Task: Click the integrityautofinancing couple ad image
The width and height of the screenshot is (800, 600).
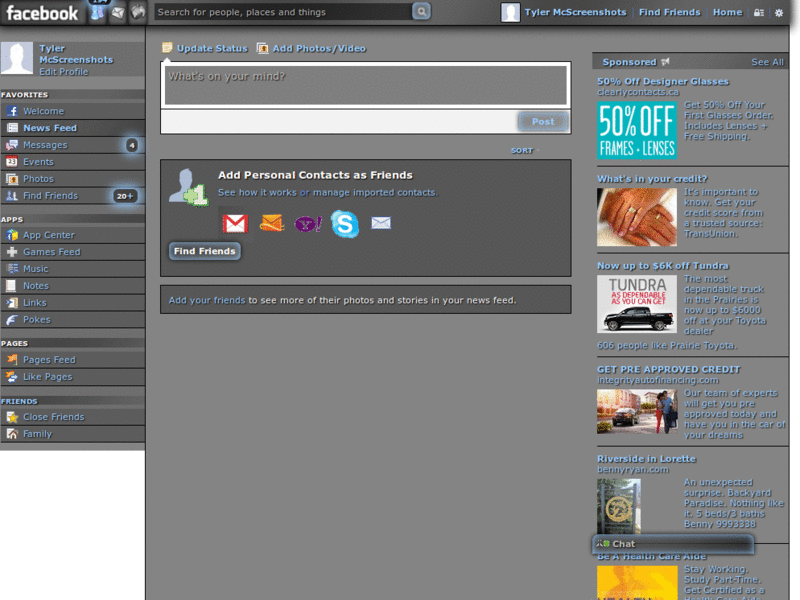Action: point(637,411)
